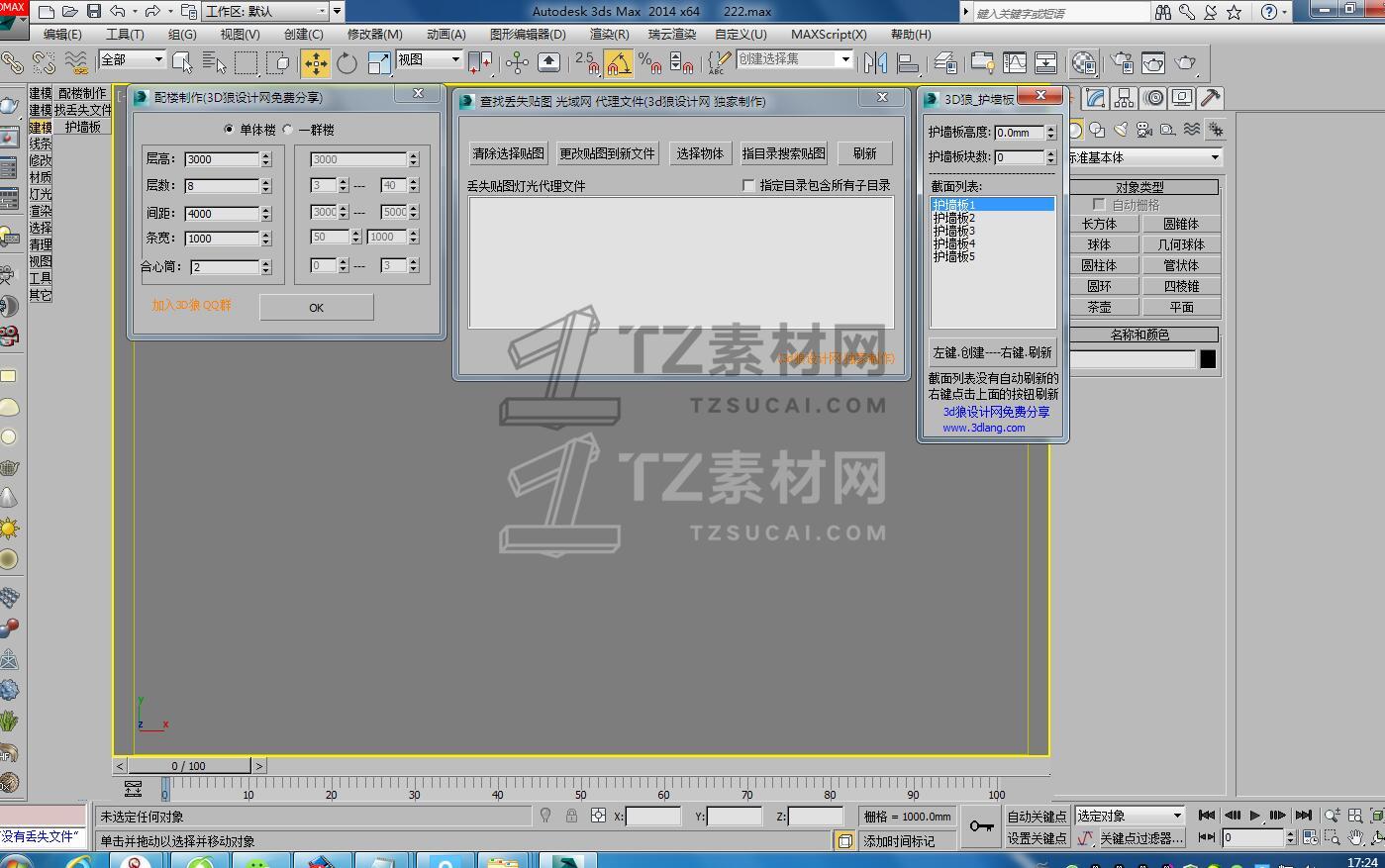The image size is (1385, 868).
Task: Click the Align tool icon
Action: [x=908, y=63]
